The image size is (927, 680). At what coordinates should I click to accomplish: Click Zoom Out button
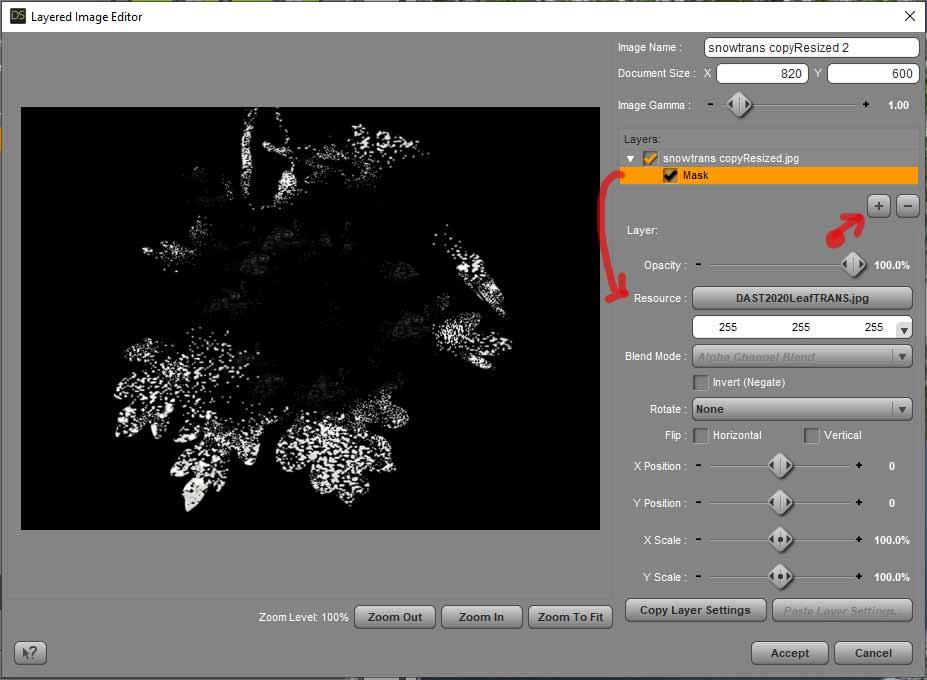pyautogui.click(x=395, y=617)
